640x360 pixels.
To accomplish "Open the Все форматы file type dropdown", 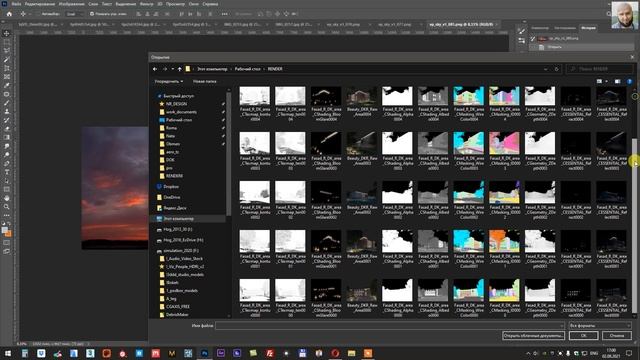I will coord(600,325).
